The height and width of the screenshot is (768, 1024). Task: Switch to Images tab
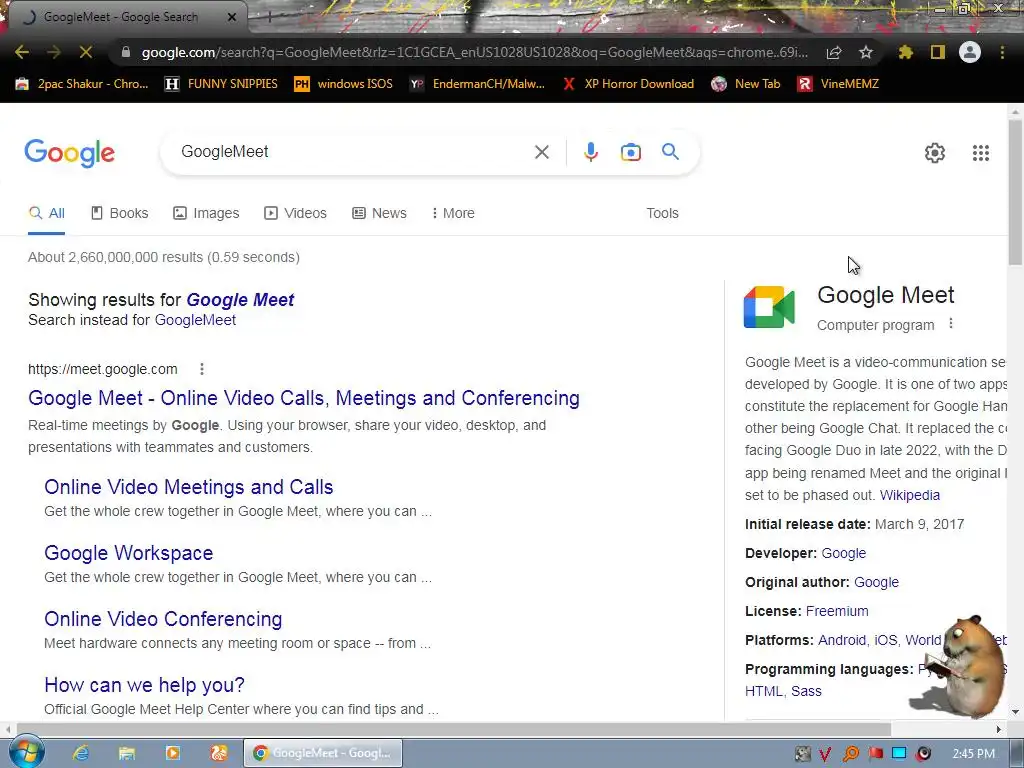[x=206, y=214]
